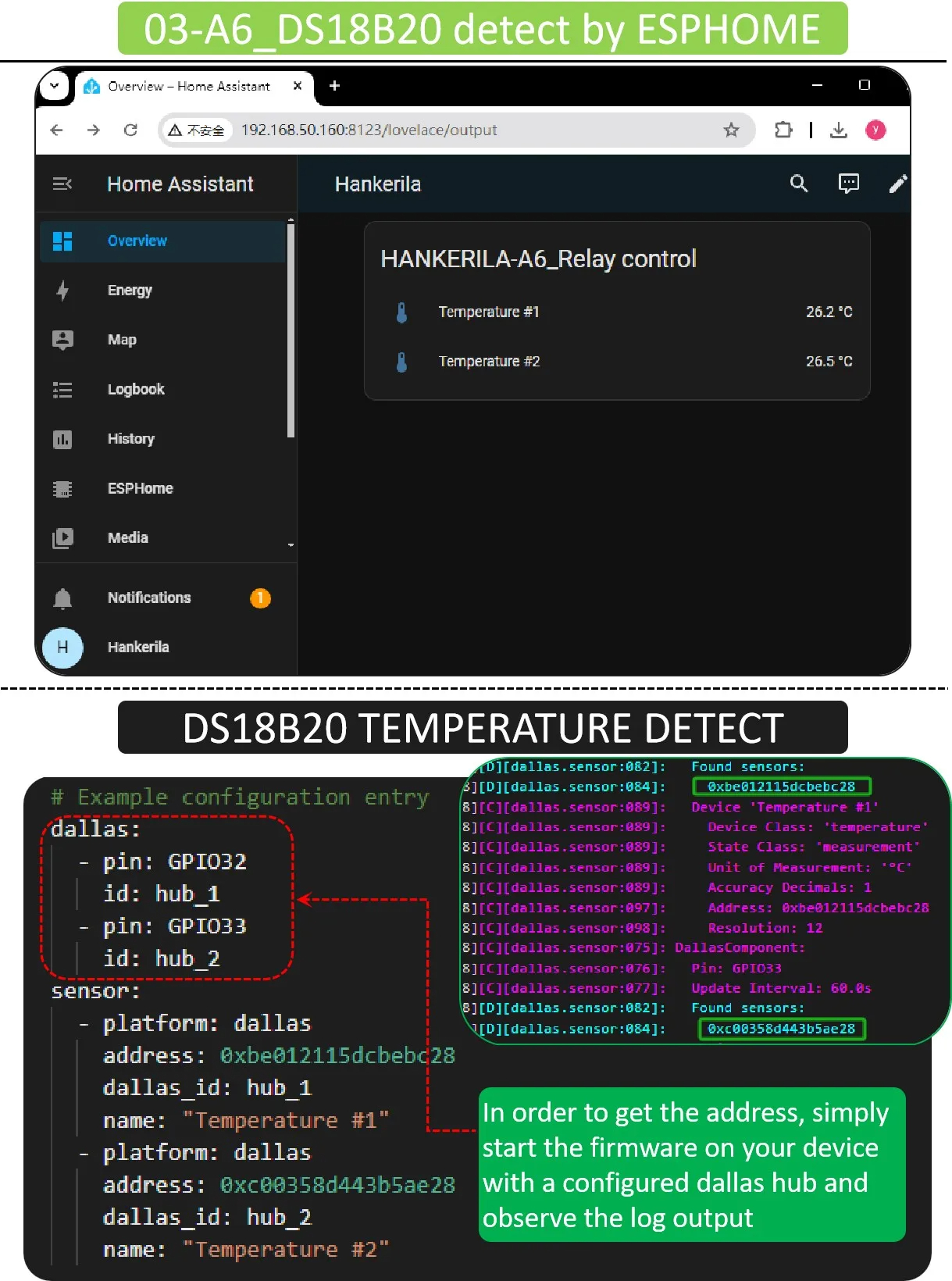Click the Temperature #2 thermometer icon
Image resolution: width=952 pixels, height=1281 pixels.
click(x=401, y=362)
